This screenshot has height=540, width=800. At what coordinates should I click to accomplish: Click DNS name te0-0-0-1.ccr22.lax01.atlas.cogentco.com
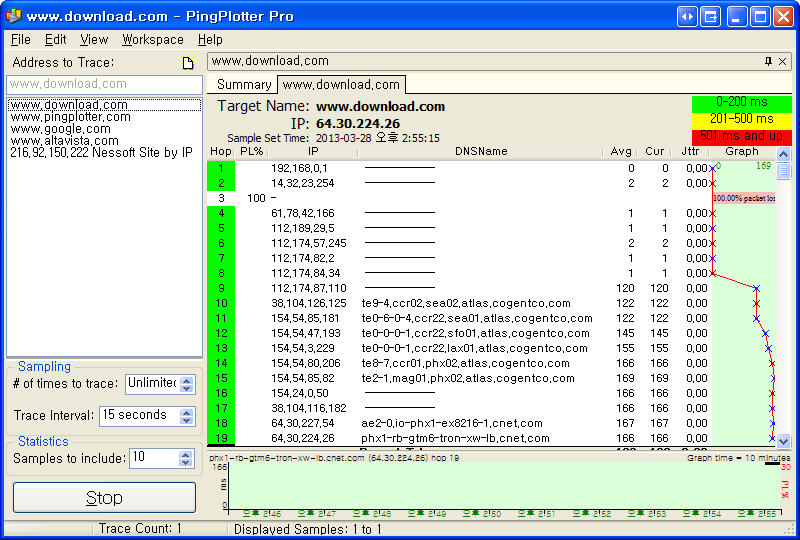pyautogui.click(x=474, y=348)
